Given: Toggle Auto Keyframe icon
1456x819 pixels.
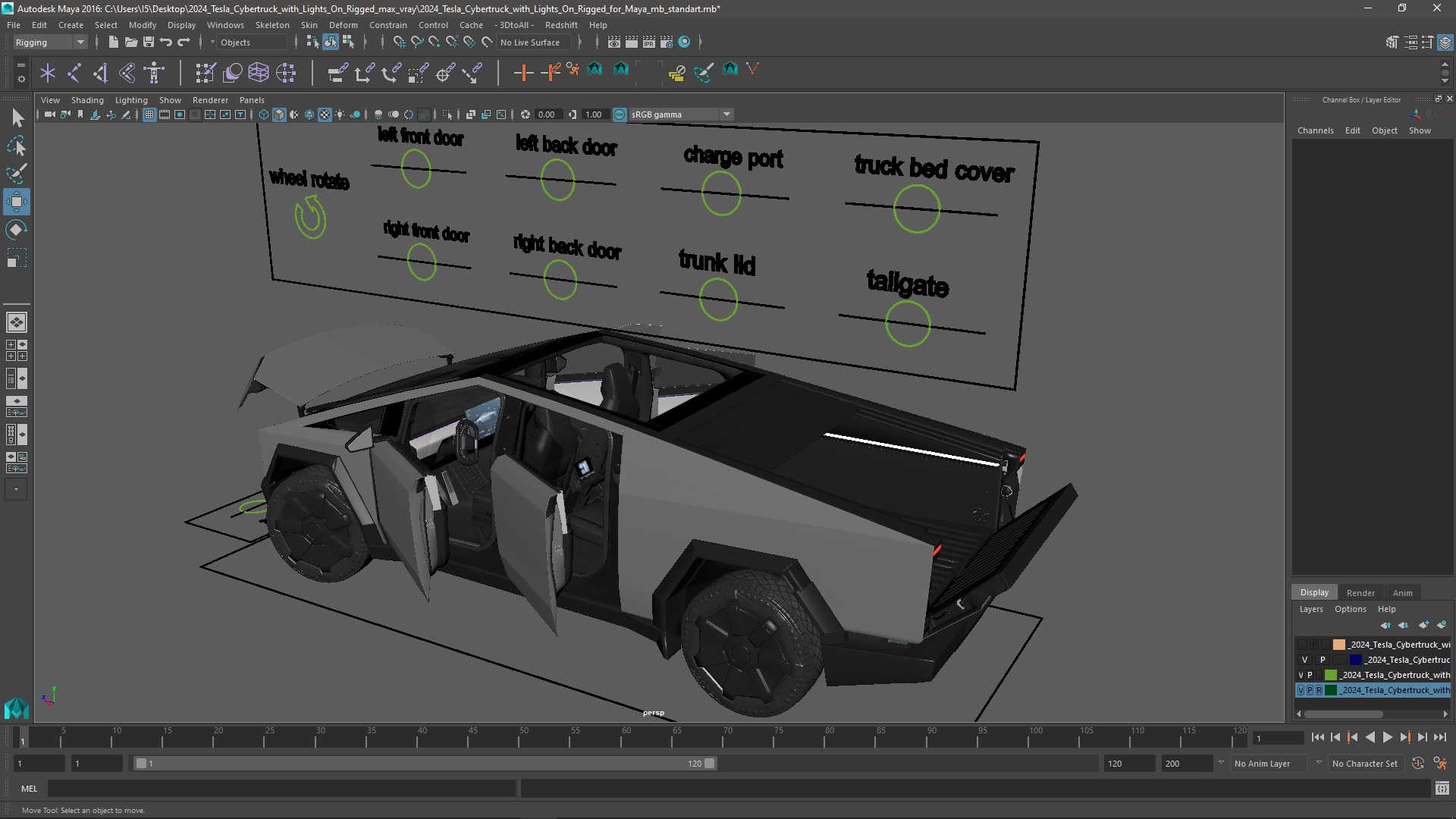Looking at the screenshot, I should (1418, 764).
